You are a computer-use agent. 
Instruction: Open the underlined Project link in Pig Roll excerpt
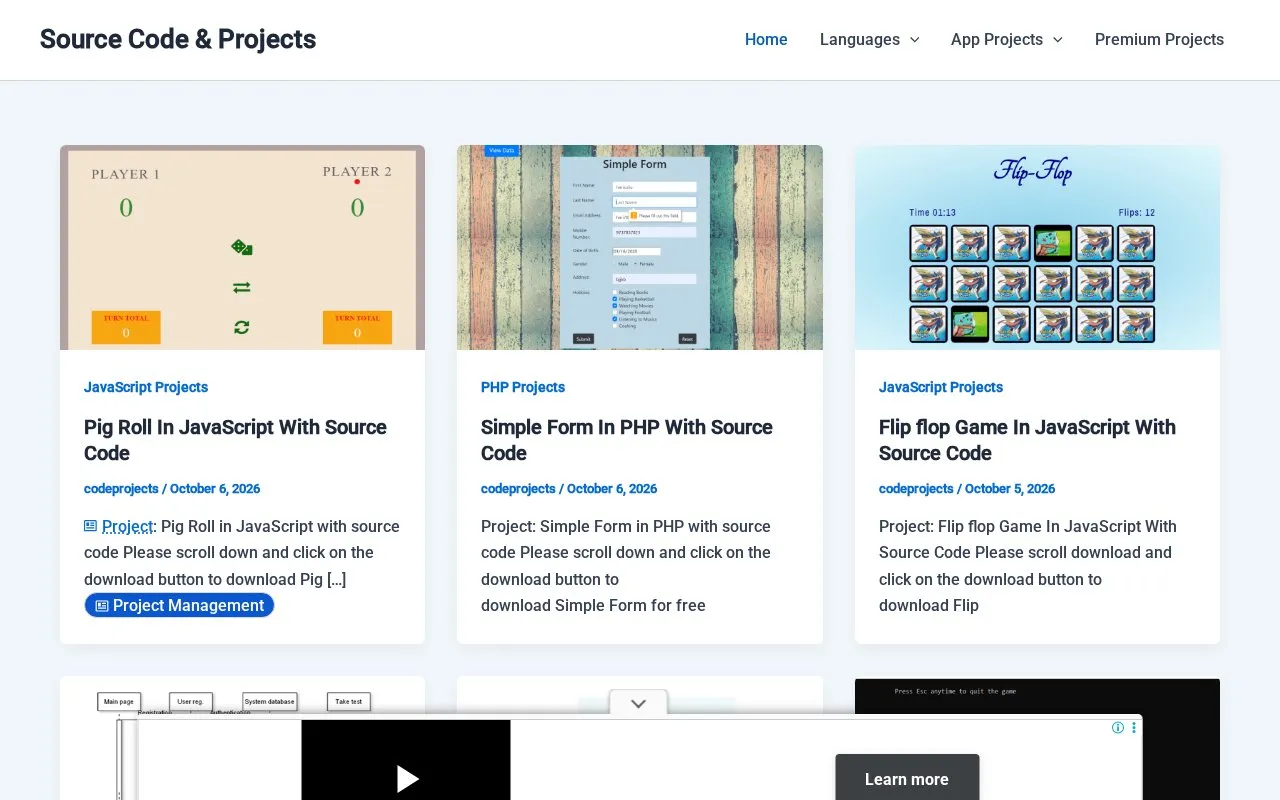128,526
